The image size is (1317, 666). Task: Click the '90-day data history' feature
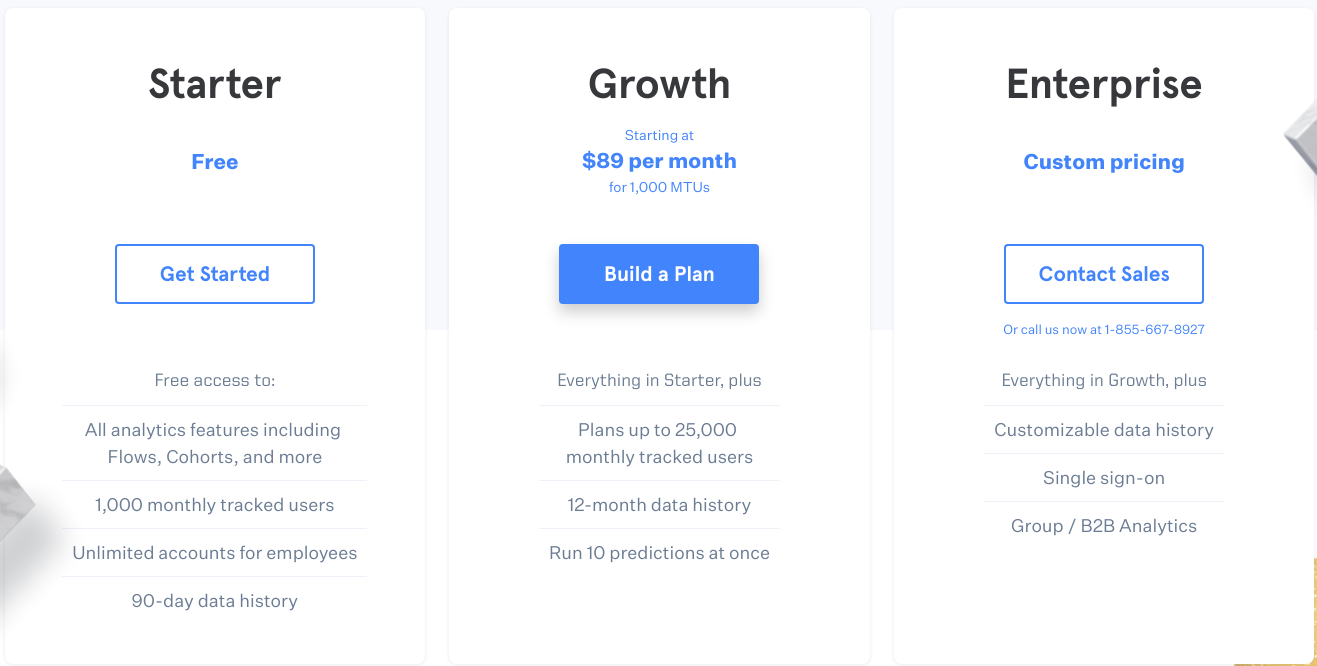(x=215, y=601)
